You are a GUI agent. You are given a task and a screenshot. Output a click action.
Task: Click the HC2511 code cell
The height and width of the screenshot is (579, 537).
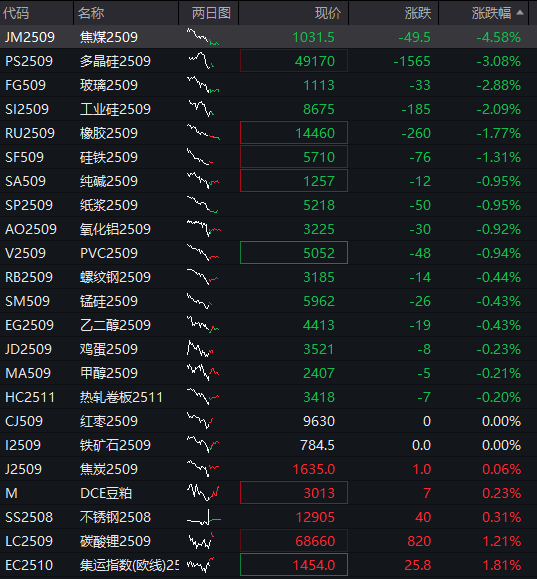(x=30, y=397)
